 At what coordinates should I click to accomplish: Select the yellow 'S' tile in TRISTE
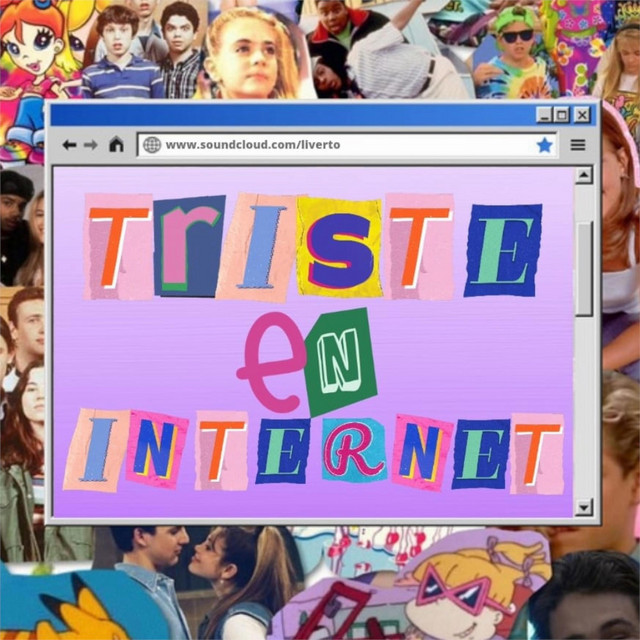(340, 248)
